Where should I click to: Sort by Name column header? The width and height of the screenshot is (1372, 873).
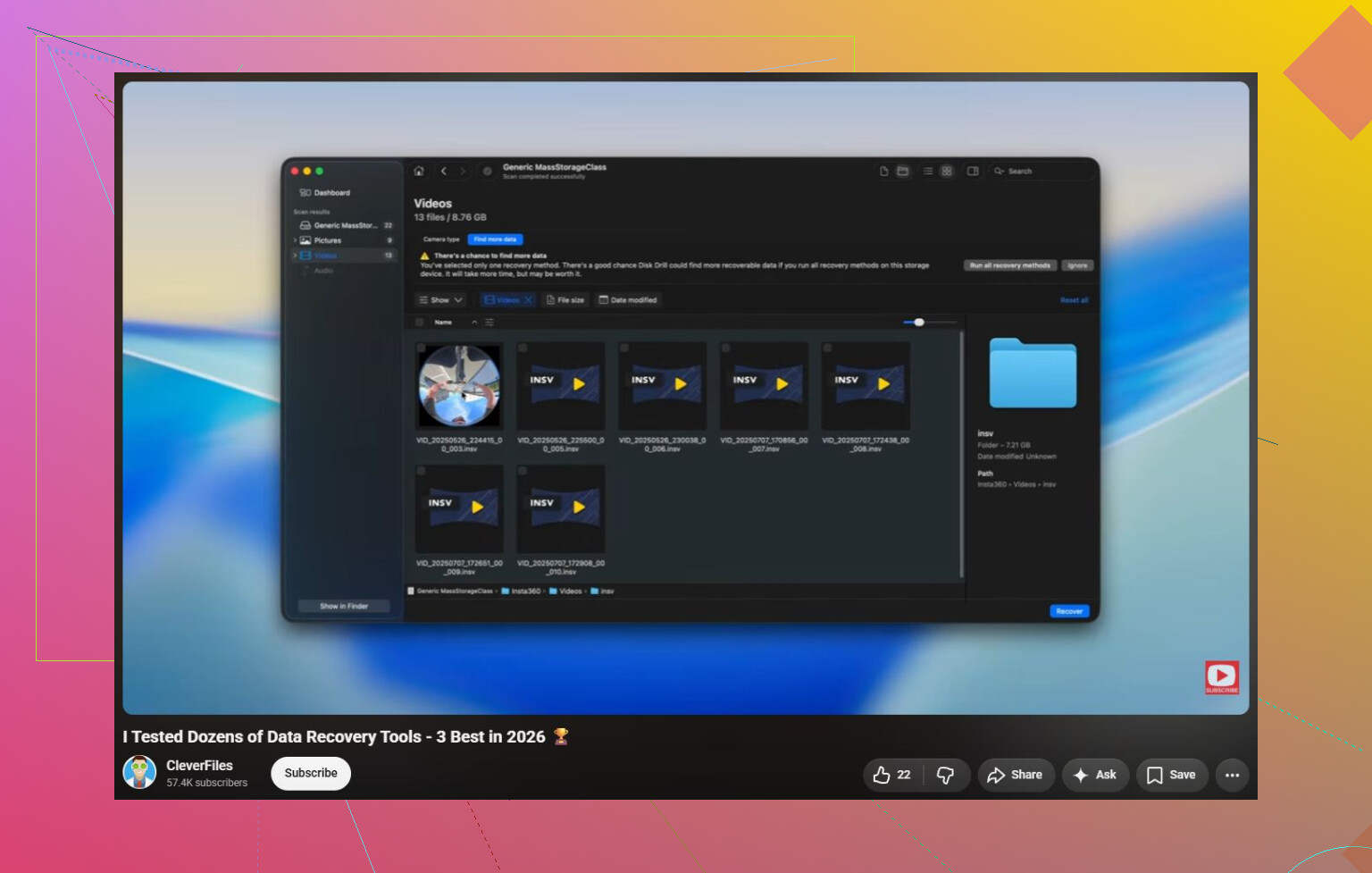click(443, 322)
